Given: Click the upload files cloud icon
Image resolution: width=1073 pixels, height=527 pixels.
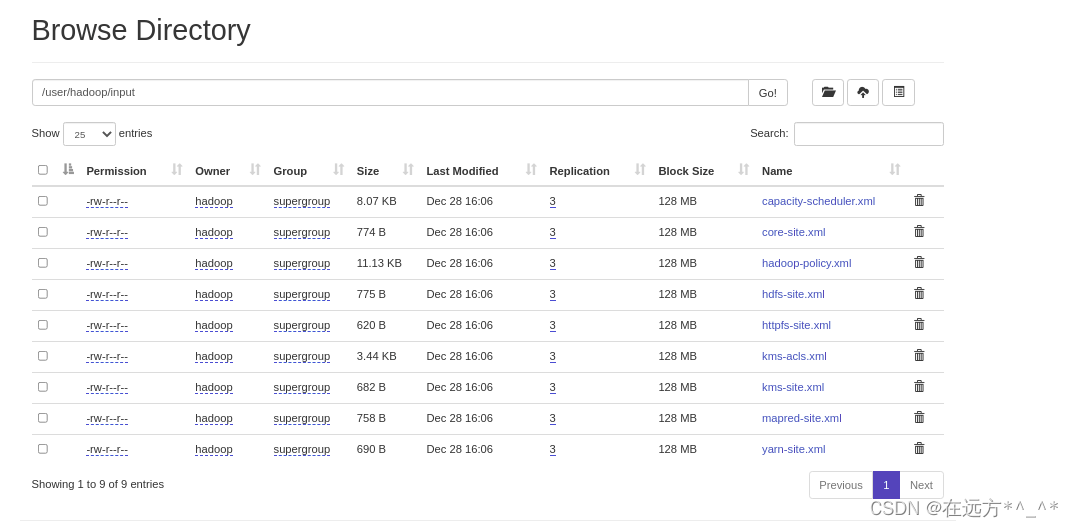Looking at the screenshot, I should [863, 92].
